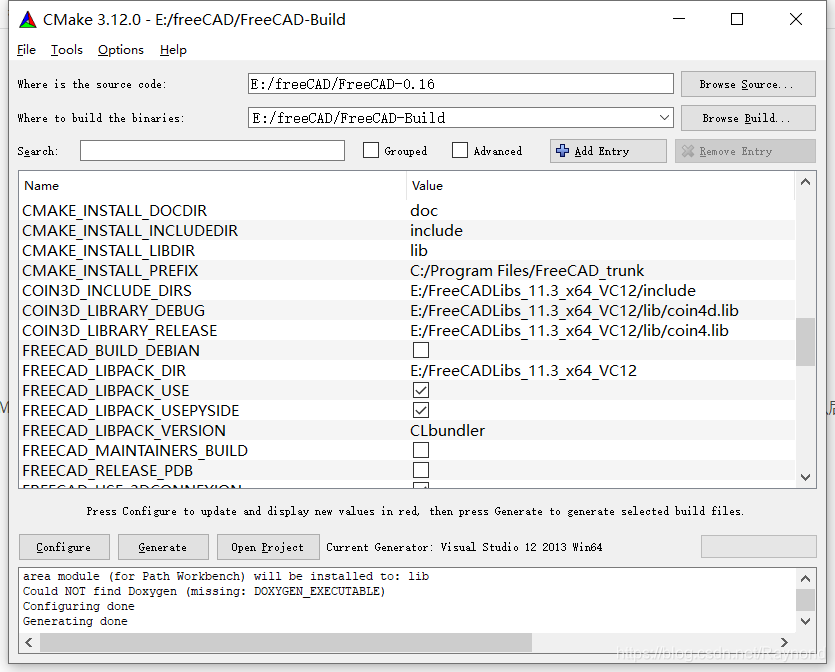The width and height of the screenshot is (835, 672).
Task: Sort by the Name column header
Action: (42, 185)
